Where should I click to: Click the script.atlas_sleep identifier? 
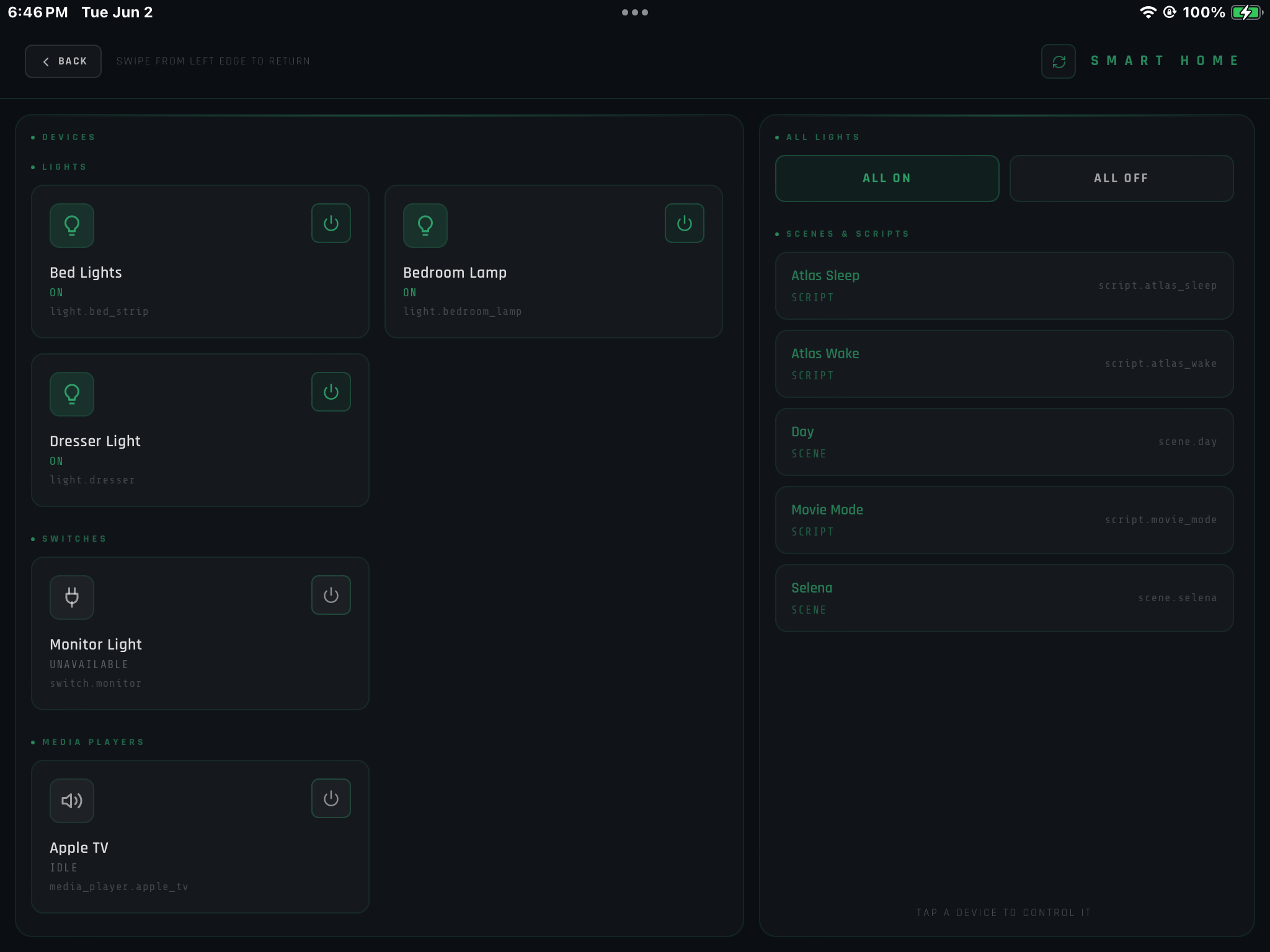pyautogui.click(x=1158, y=286)
